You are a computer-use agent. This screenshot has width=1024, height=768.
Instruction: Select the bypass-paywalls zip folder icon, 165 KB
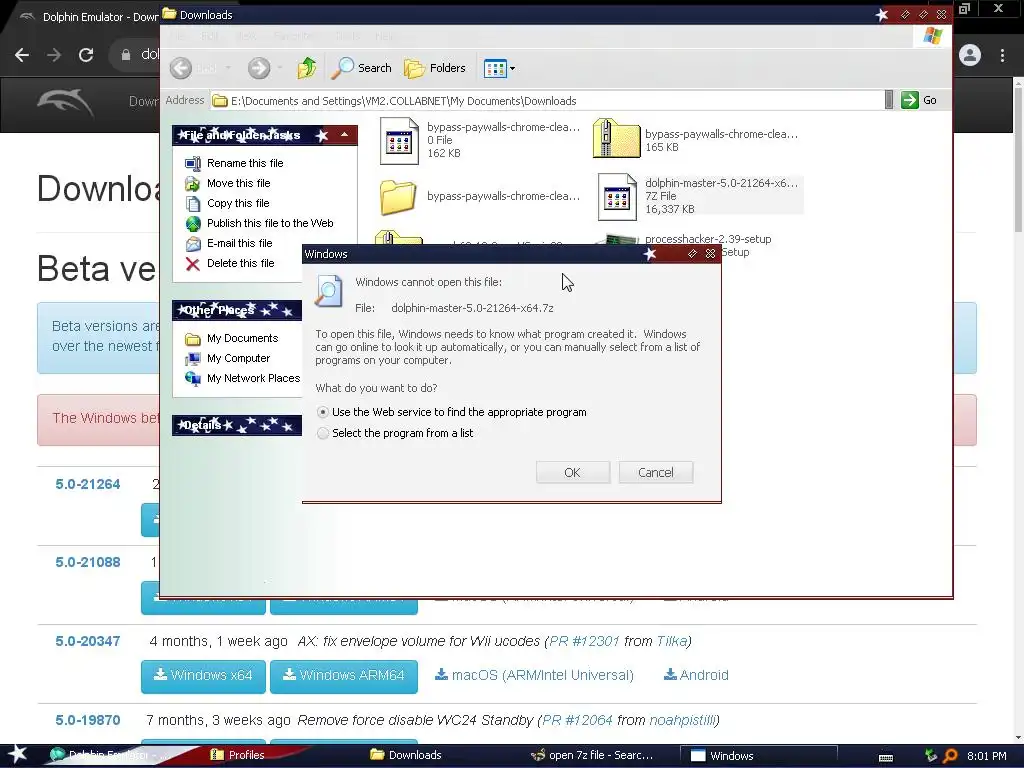pyautogui.click(x=616, y=138)
